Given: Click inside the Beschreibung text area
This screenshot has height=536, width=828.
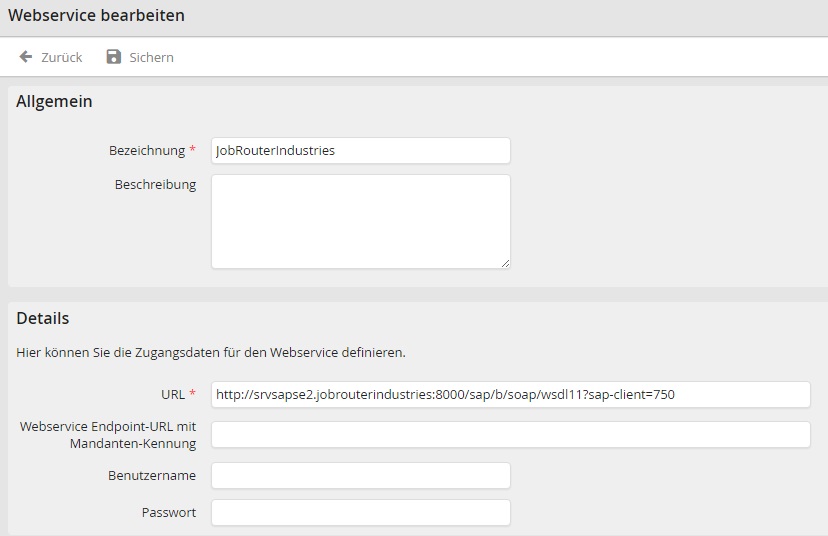Looking at the screenshot, I should point(360,221).
